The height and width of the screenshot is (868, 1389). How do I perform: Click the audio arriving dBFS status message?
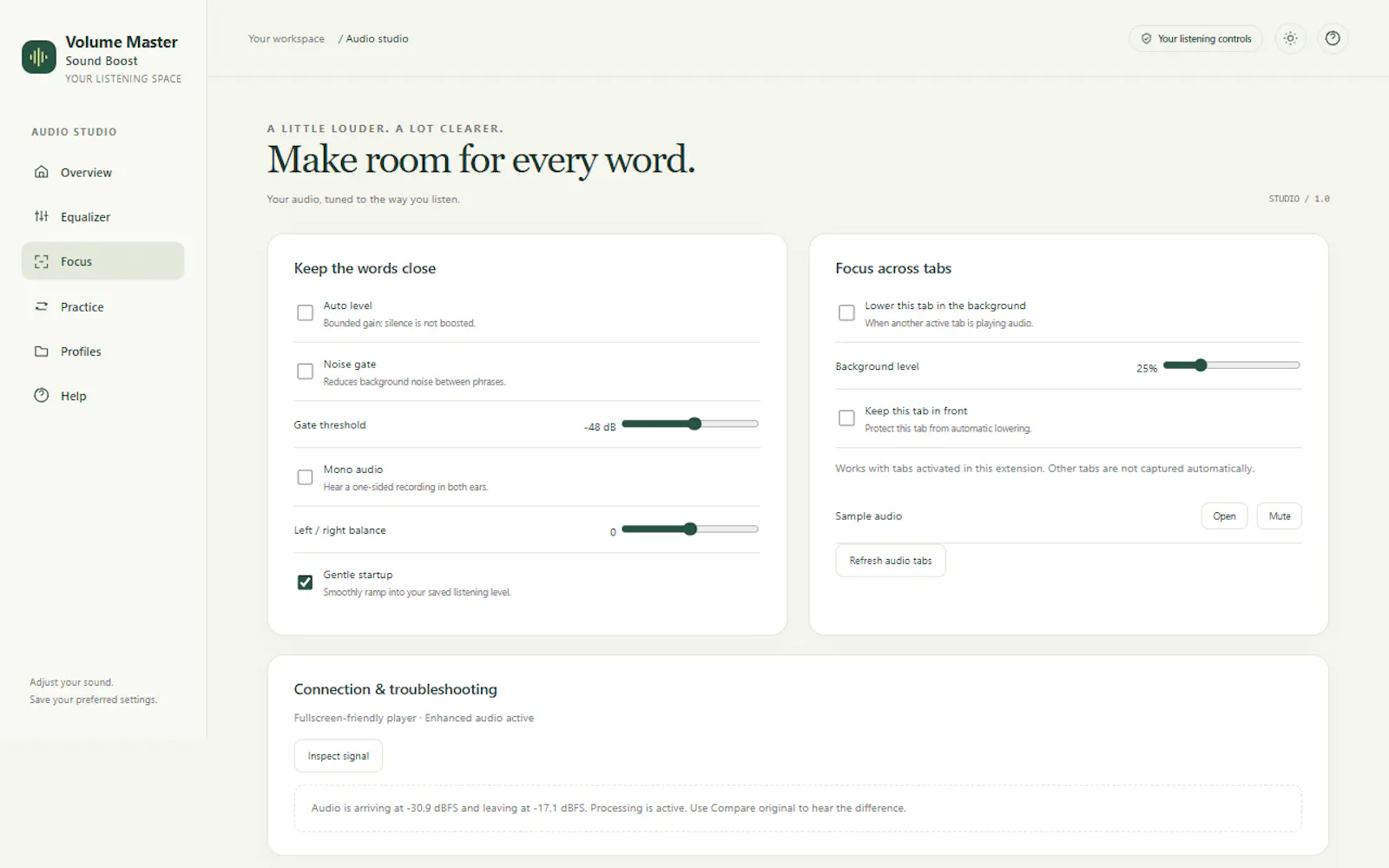[x=609, y=808]
